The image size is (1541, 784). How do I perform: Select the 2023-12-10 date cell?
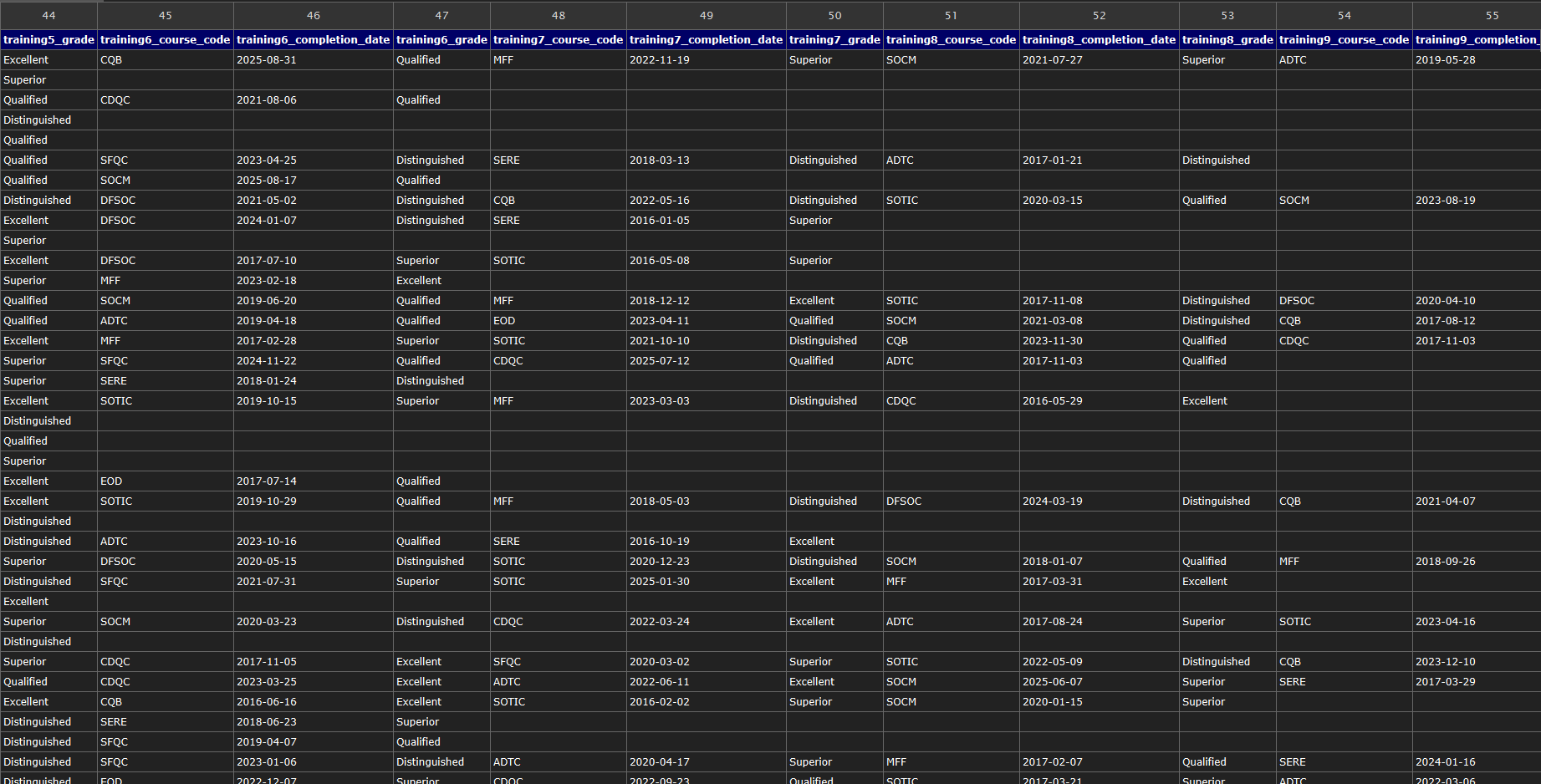(x=1445, y=662)
